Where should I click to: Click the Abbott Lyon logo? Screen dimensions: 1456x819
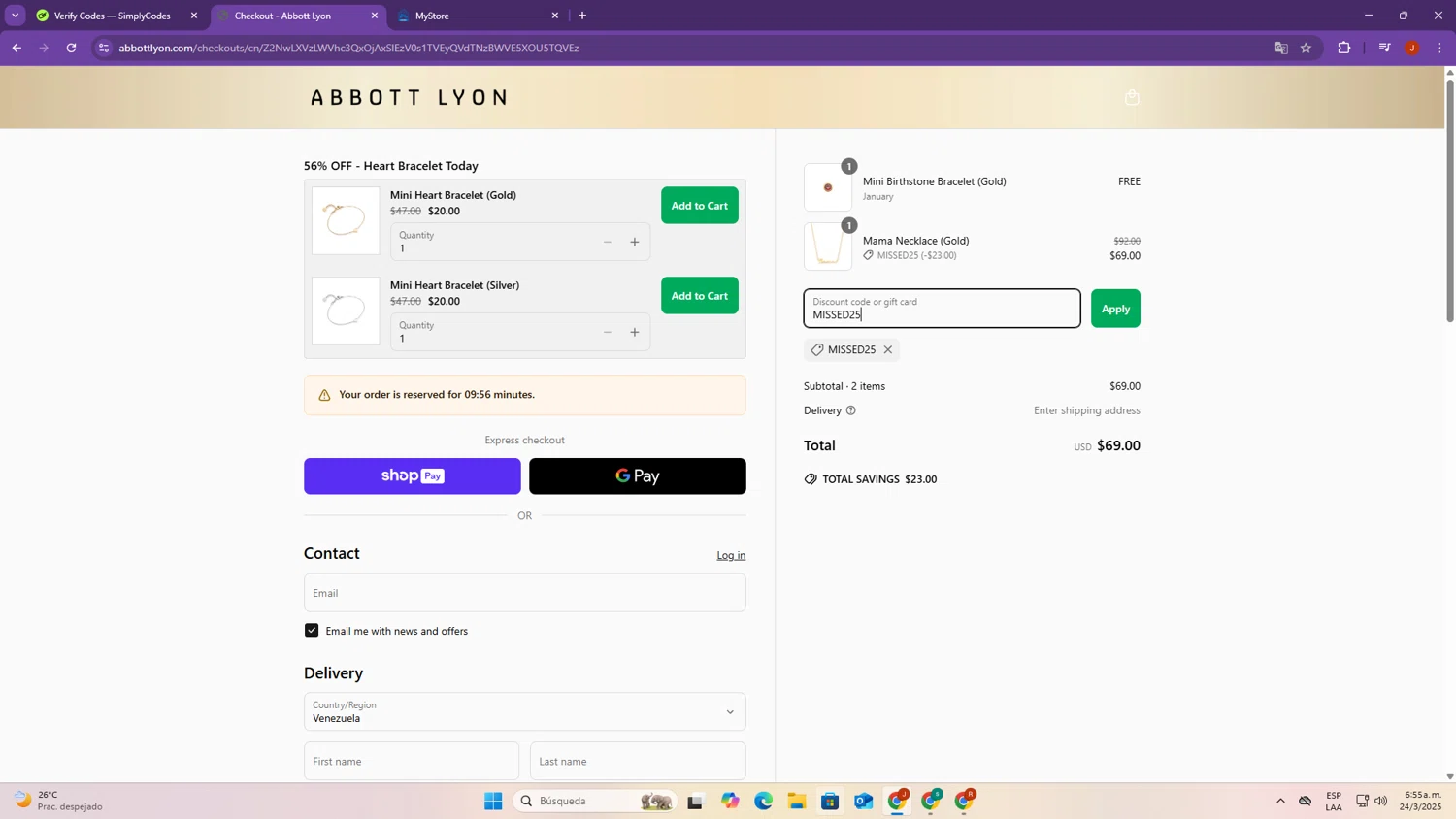[409, 97]
